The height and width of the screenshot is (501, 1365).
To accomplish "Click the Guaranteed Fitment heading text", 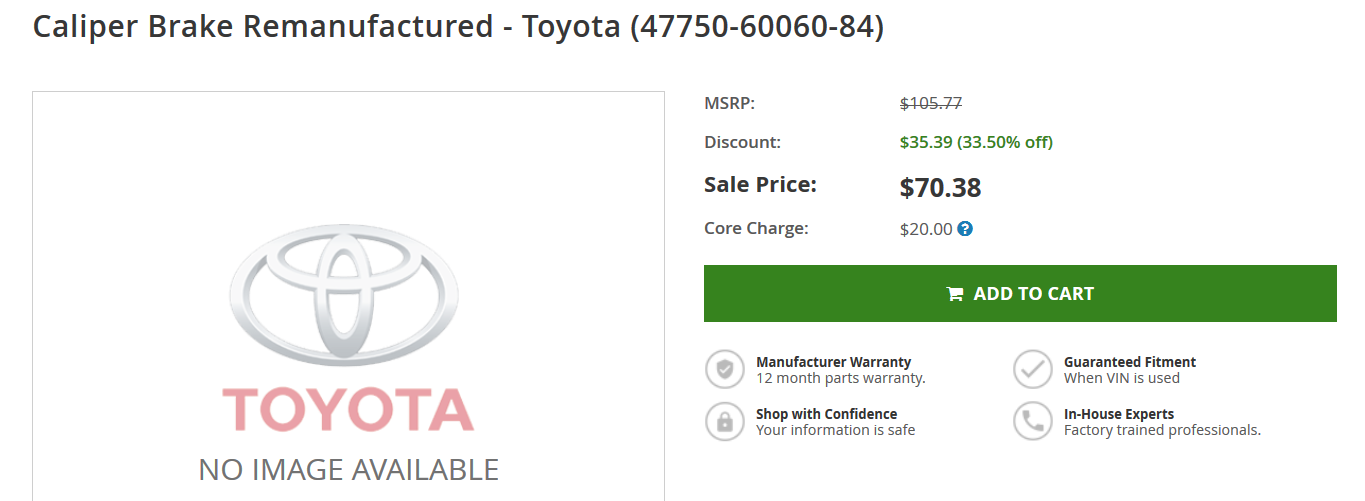I will pos(1130,362).
